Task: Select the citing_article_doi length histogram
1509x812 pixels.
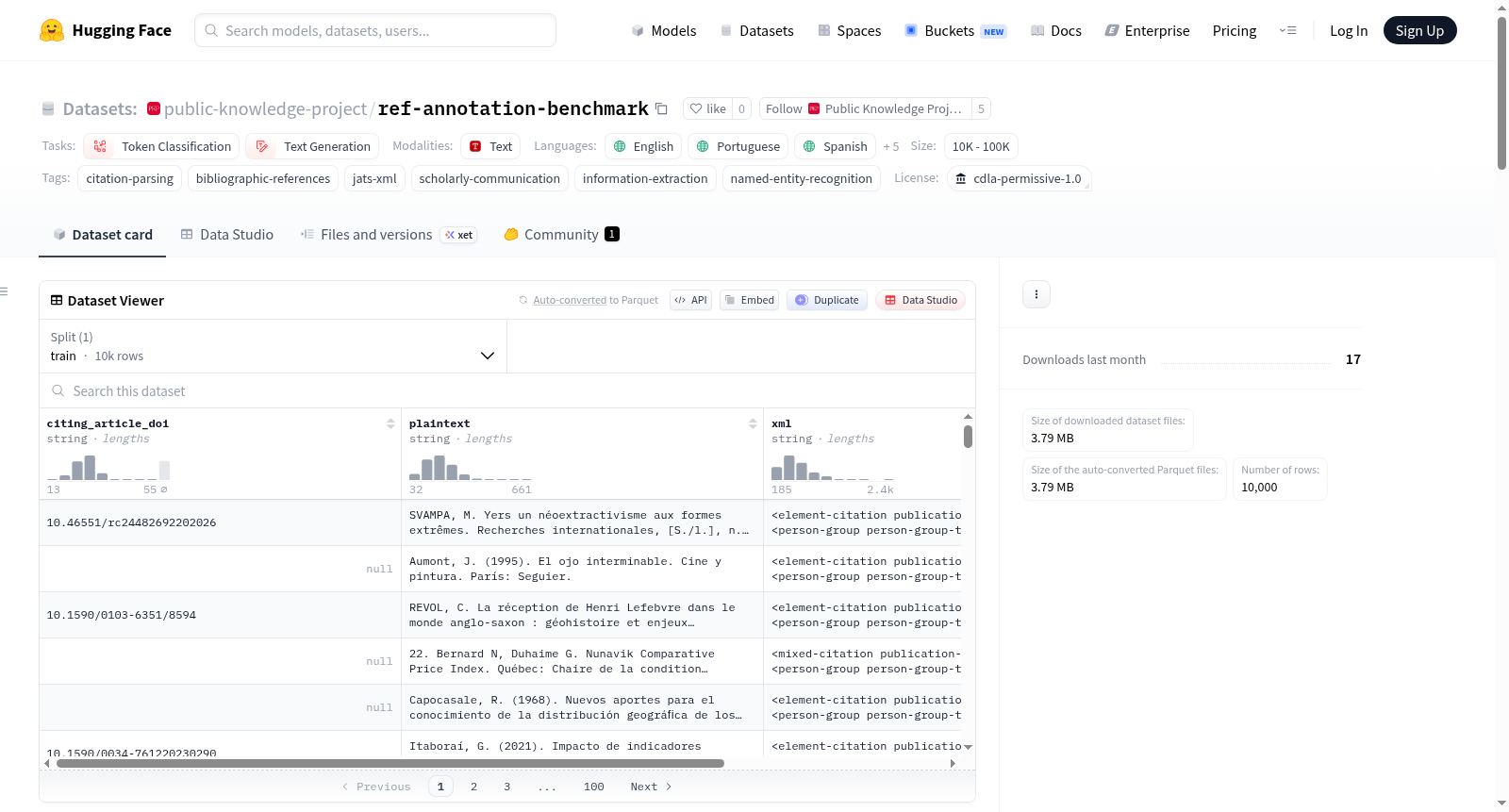Action: pos(108,468)
